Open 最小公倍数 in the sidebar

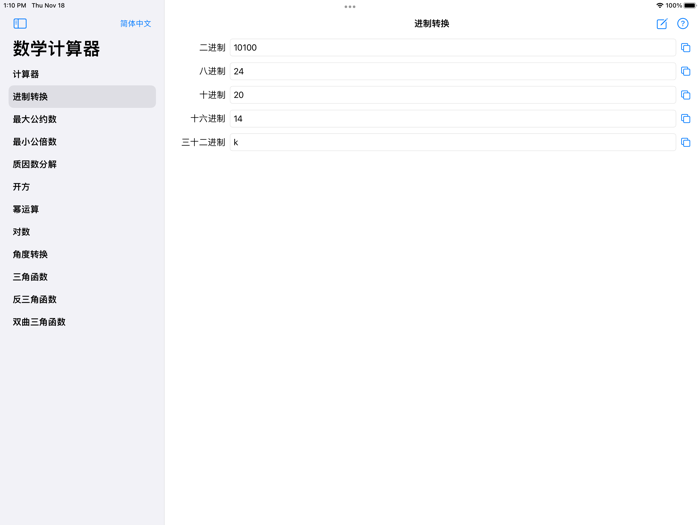[x=82, y=142]
